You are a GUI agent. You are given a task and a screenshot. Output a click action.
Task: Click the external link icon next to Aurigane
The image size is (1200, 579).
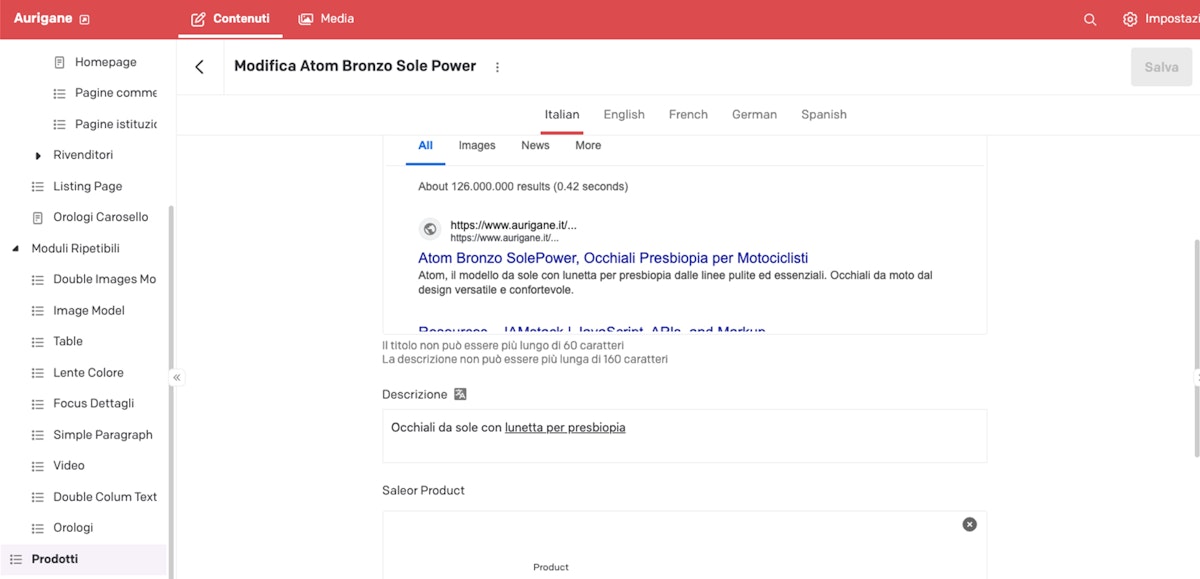[x=84, y=19]
